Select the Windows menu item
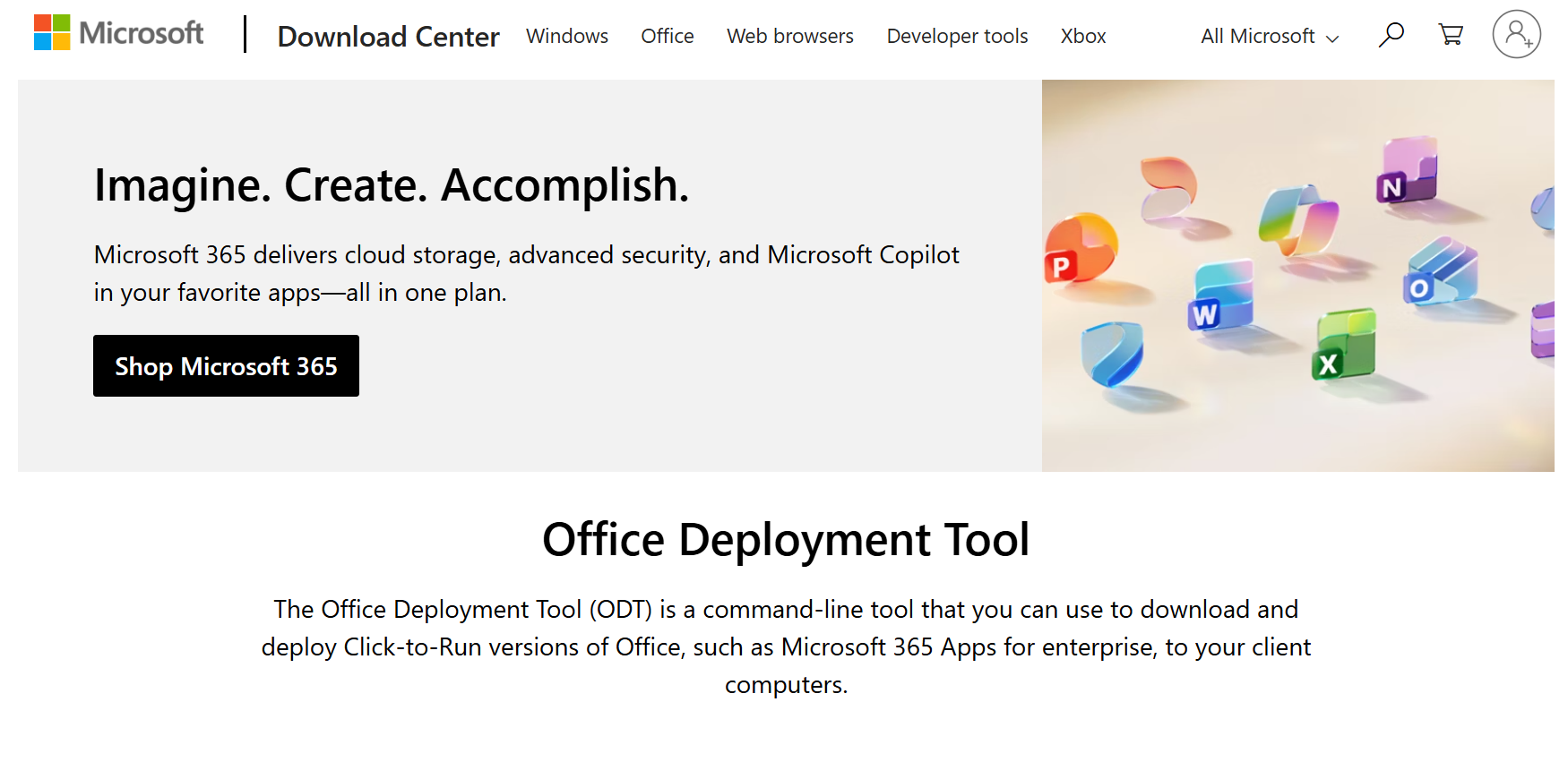Viewport: 1568px width, 762px height. 567,36
